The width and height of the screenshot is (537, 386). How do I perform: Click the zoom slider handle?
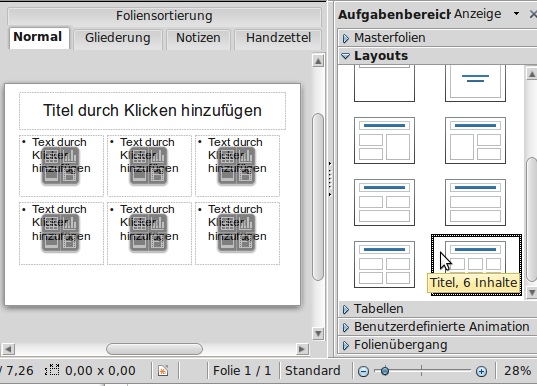(385, 371)
